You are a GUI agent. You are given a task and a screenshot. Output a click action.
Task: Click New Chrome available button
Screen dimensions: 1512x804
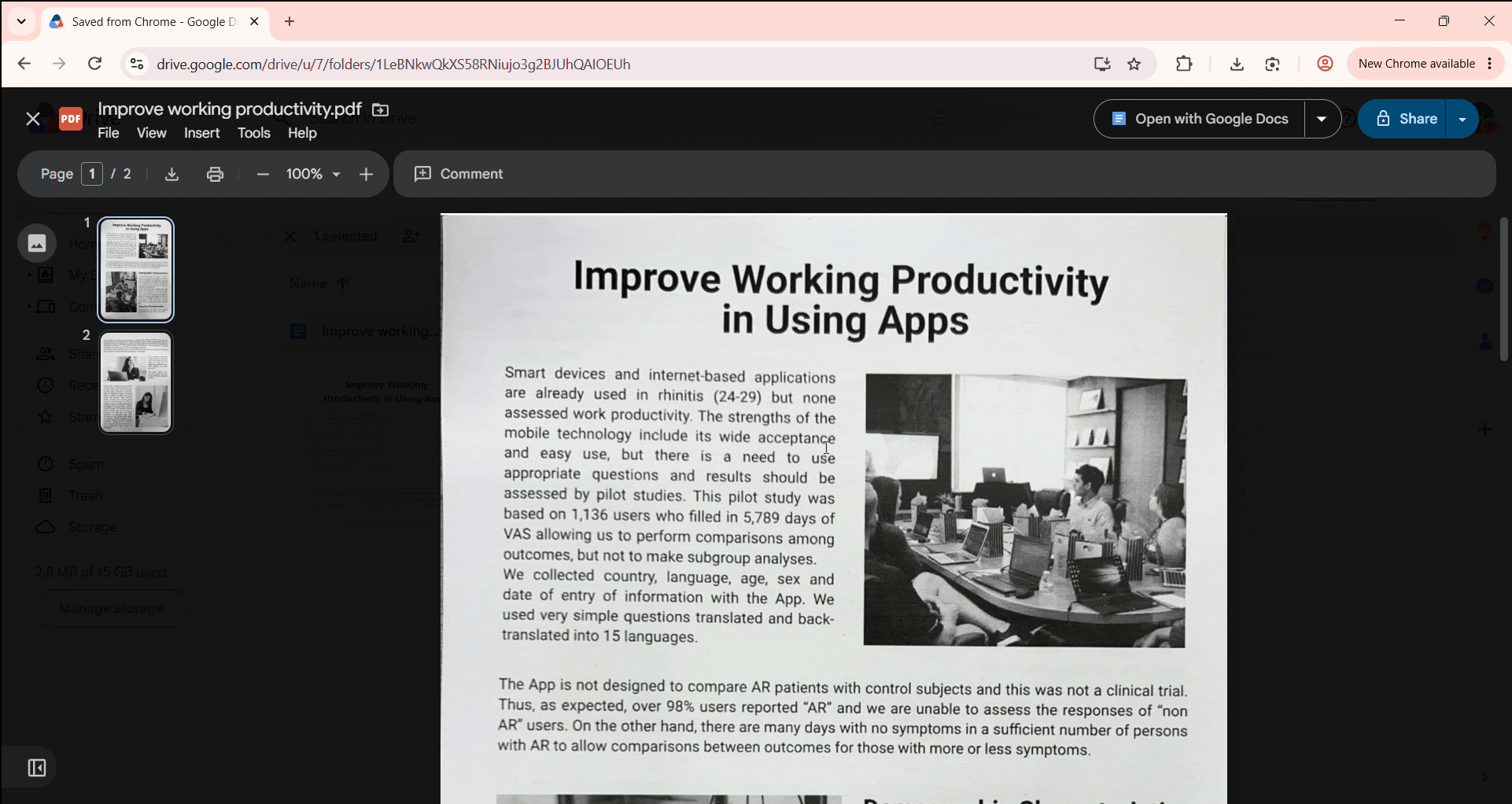(1417, 64)
